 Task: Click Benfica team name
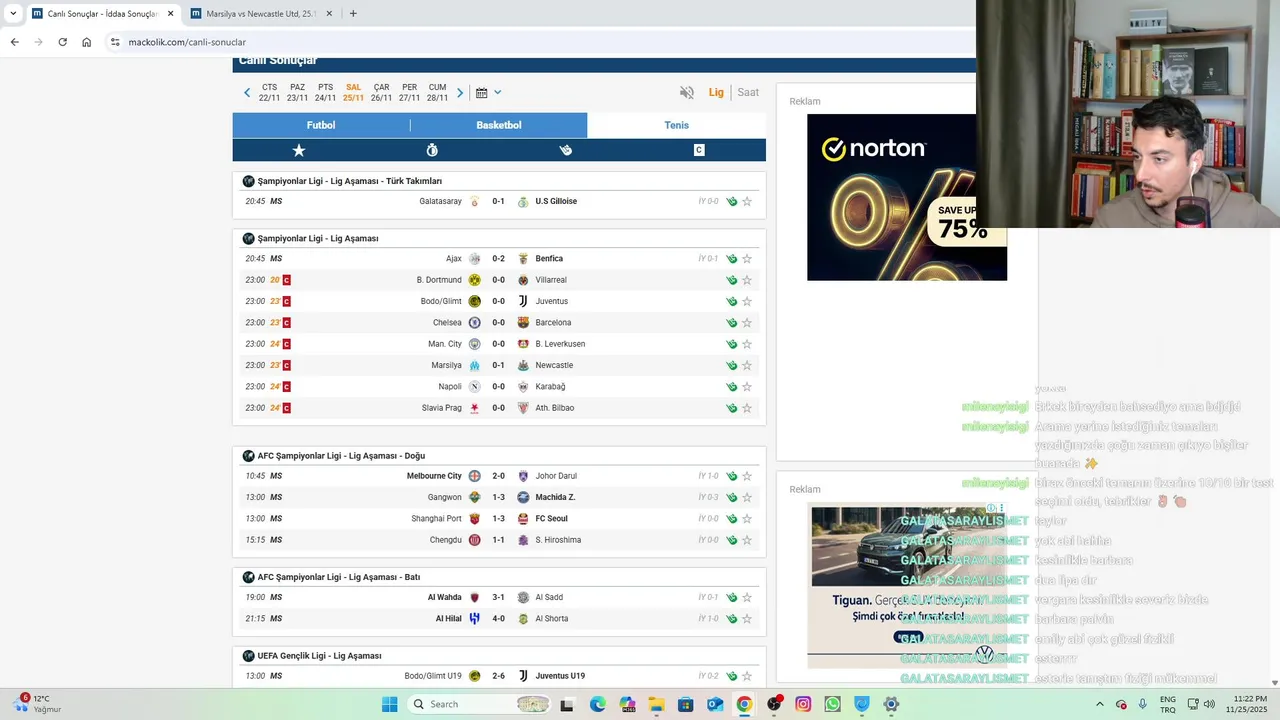(549, 258)
